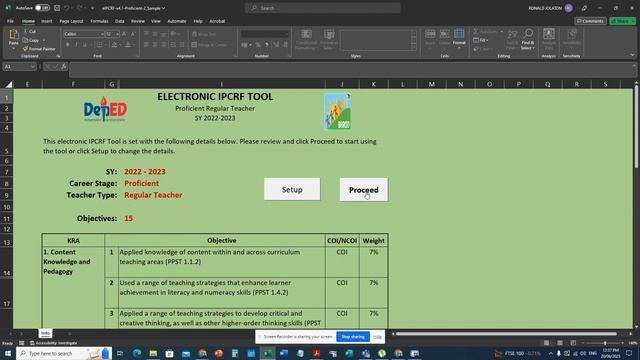The width and height of the screenshot is (640, 360).
Task: Click the Cut command
Action: pos(30,32)
